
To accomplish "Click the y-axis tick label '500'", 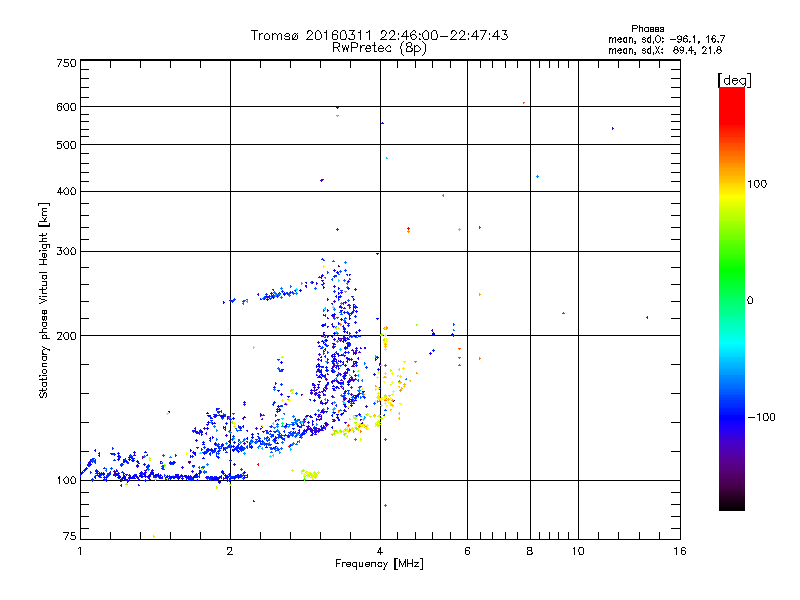I will 66,145.
